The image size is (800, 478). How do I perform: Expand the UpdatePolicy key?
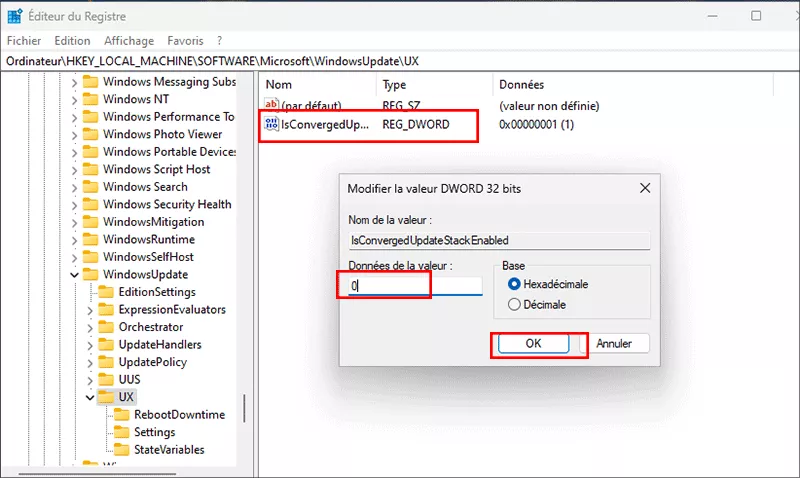click(90, 363)
